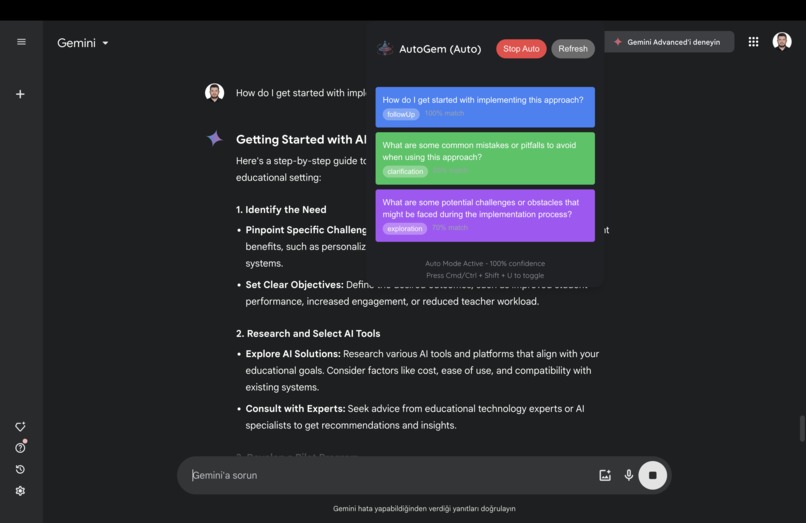Click the Refresh button

(x=573, y=48)
